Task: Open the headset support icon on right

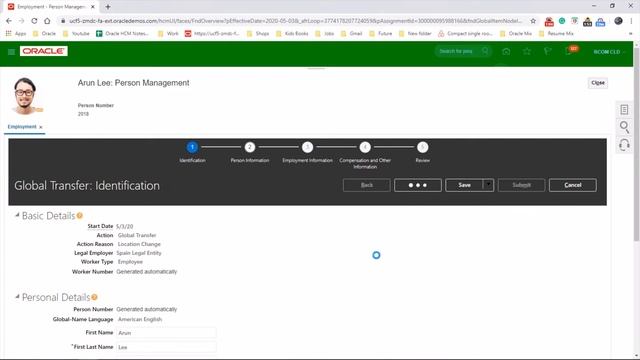Action: click(x=624, y=145)
